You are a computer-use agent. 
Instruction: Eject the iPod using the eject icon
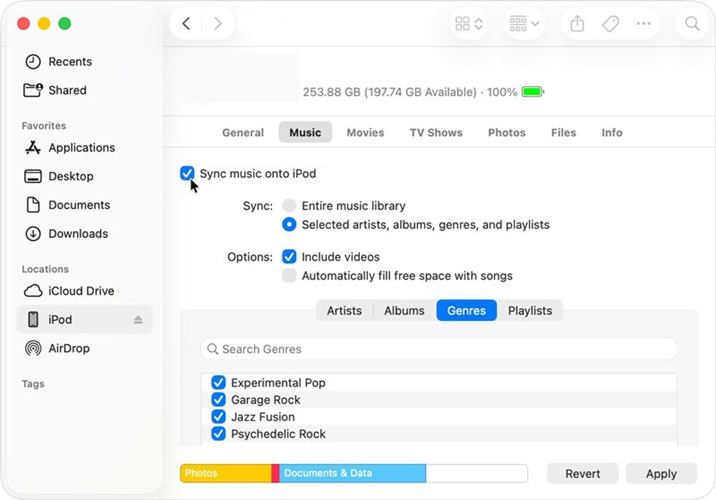tap(138, 320)
